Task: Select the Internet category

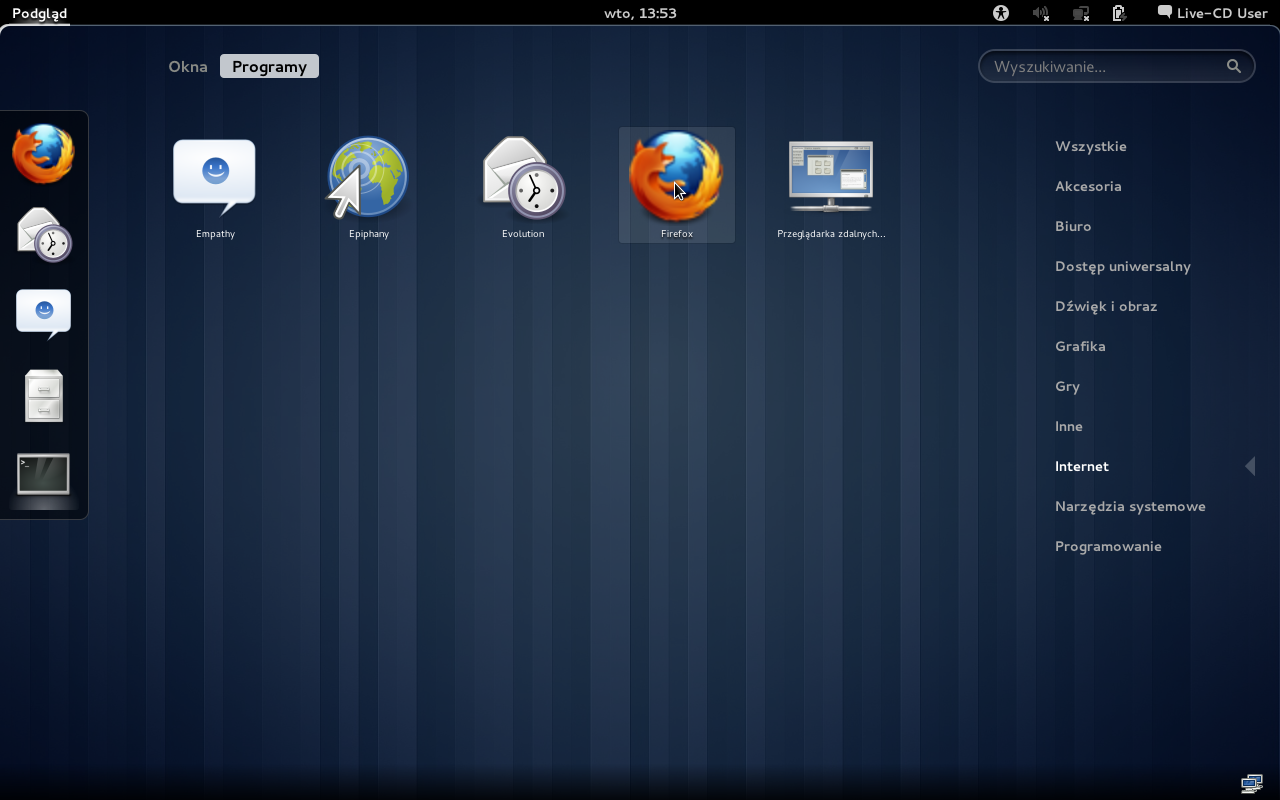Action: 1081,466
